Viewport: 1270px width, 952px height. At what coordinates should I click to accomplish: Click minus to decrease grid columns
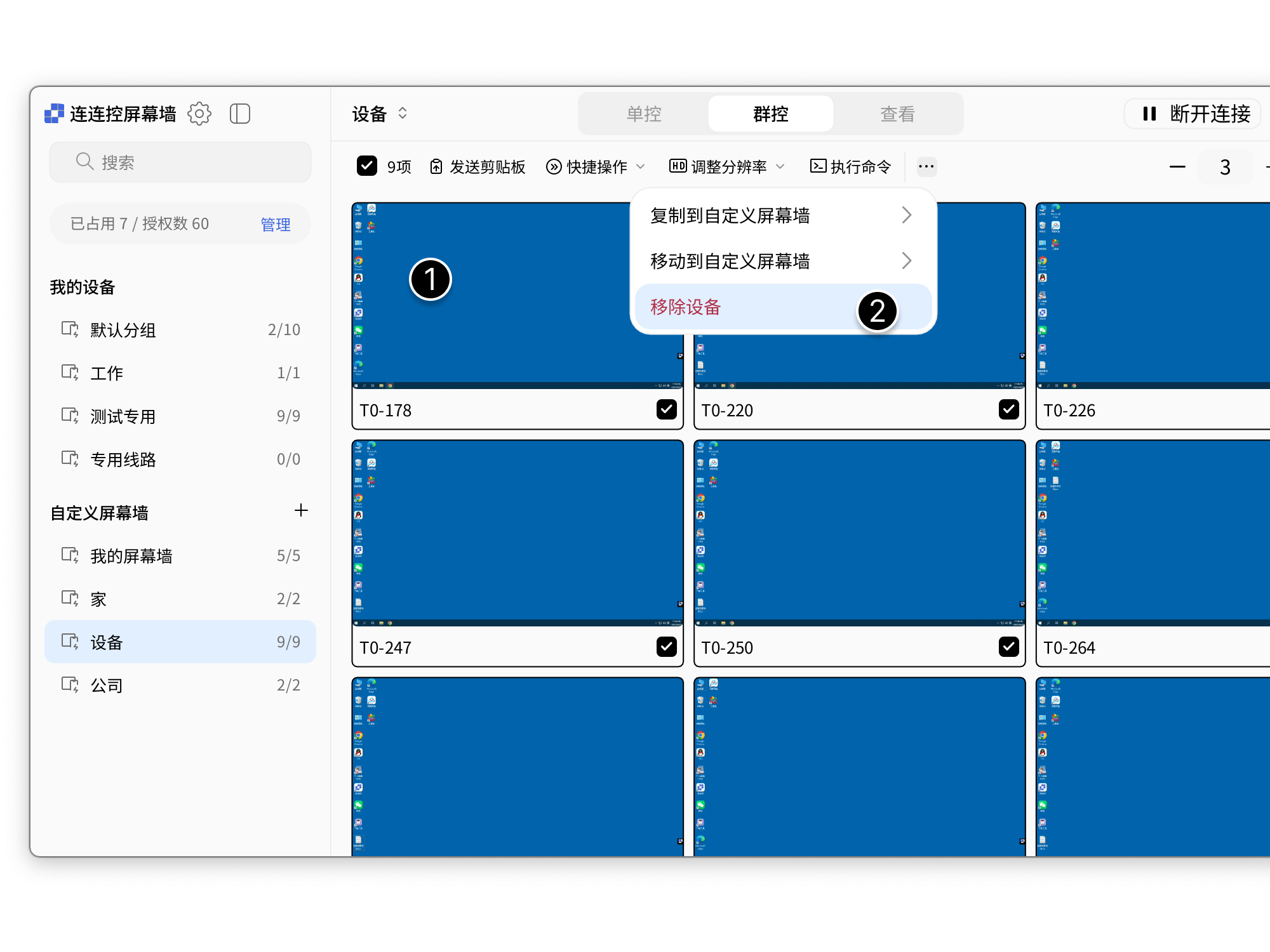pyautogui.click(x=1177, y=166)
